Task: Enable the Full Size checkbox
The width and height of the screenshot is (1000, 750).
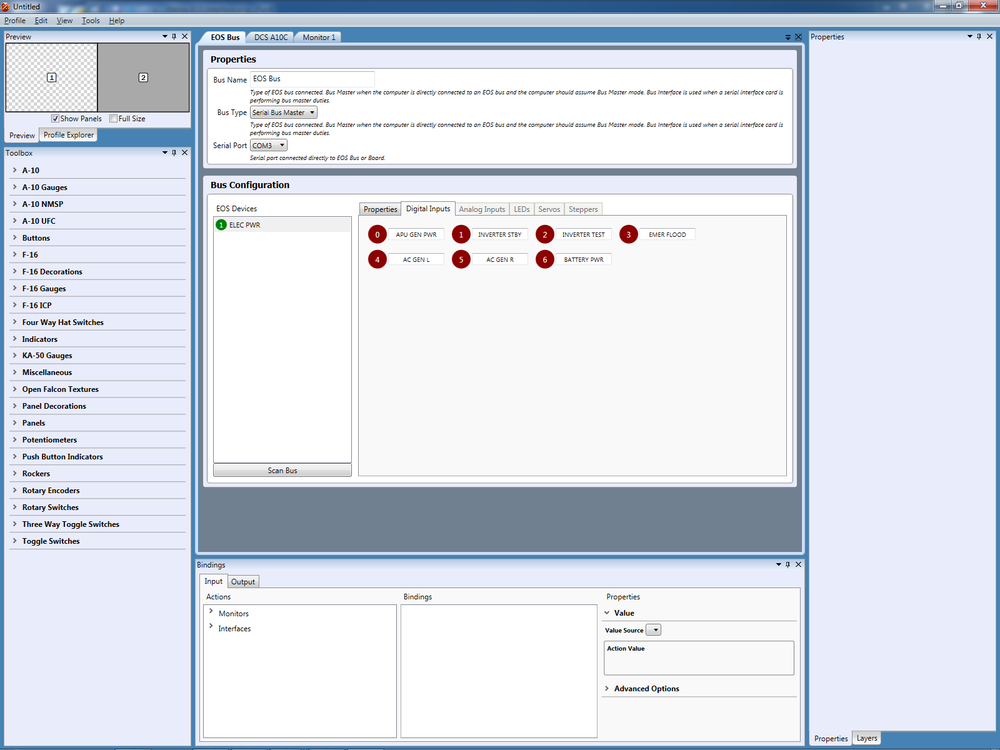Action: [x=113, y=119]
